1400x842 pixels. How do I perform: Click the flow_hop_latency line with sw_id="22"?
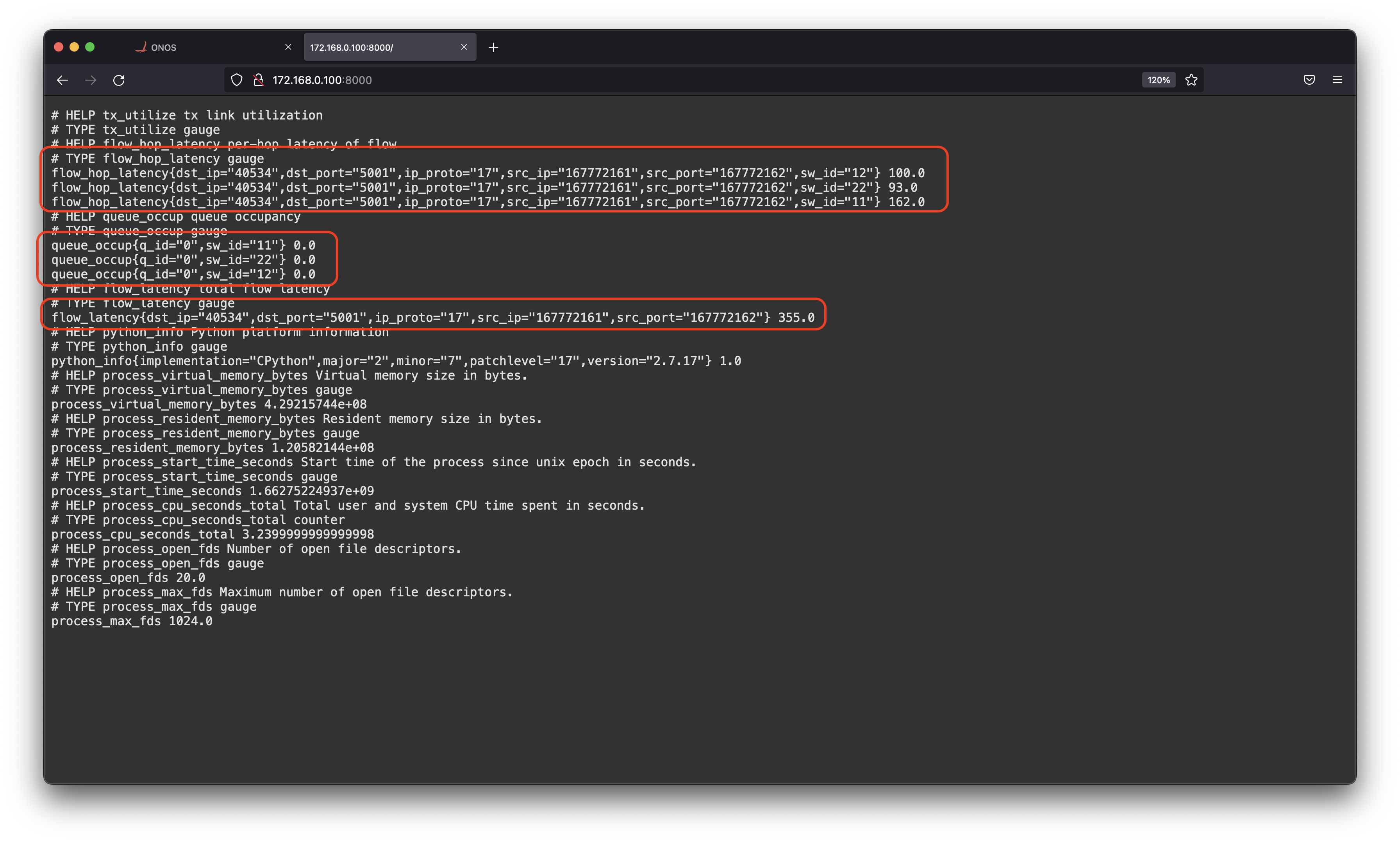(484, 188)
